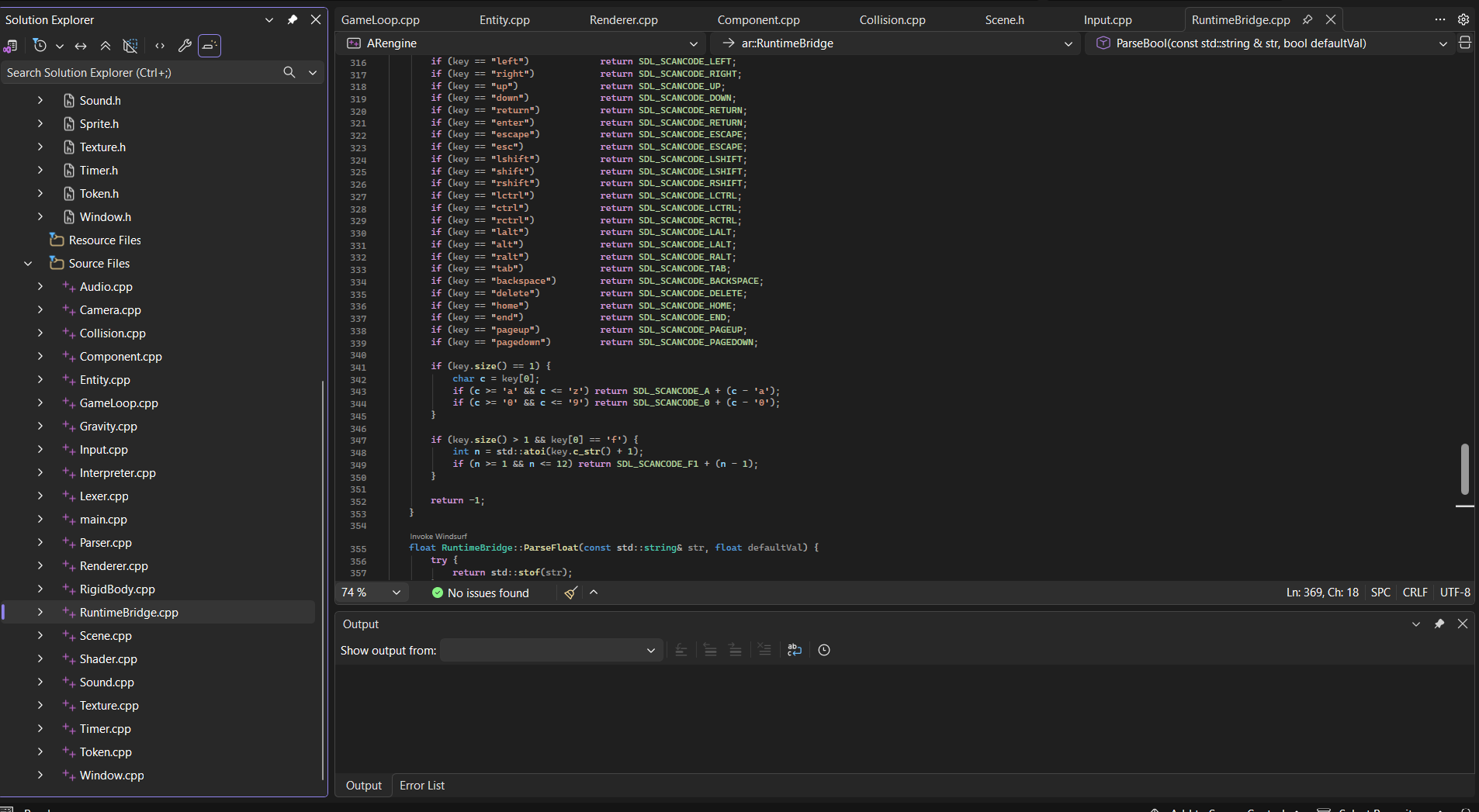Select Resource Files folder
This screenshot has width=1479, height=812.
105,240
